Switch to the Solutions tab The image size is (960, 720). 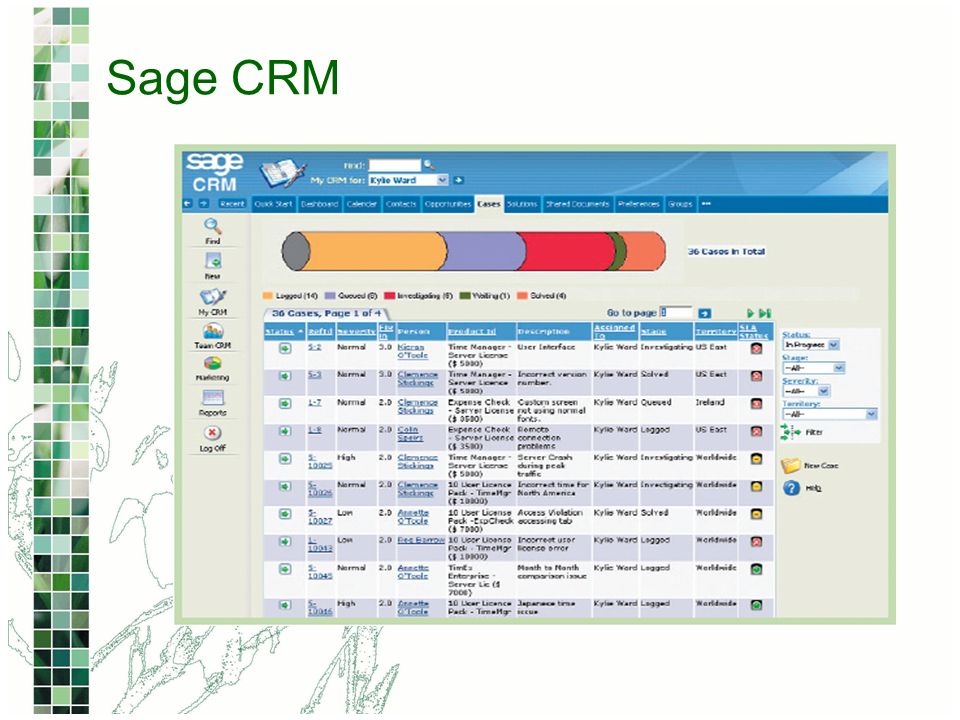point(522,204)
